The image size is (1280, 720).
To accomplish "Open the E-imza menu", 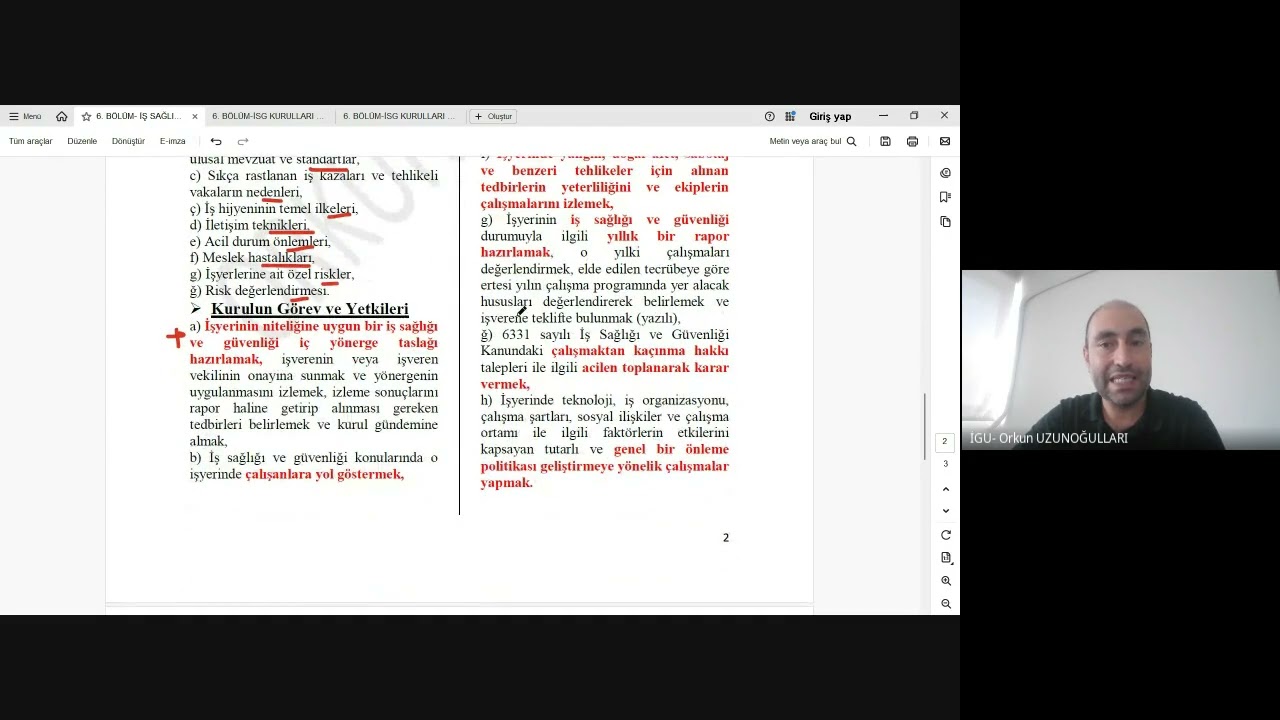I will pos(173,141).
